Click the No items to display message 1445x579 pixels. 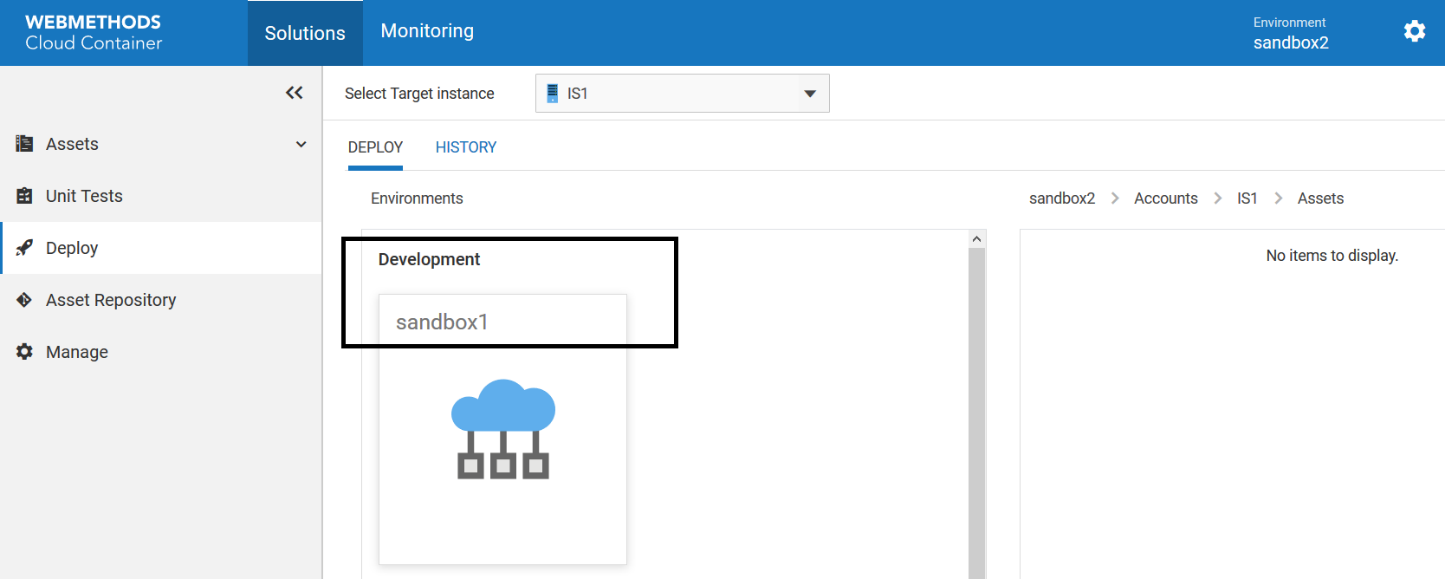coord(1332,256)
